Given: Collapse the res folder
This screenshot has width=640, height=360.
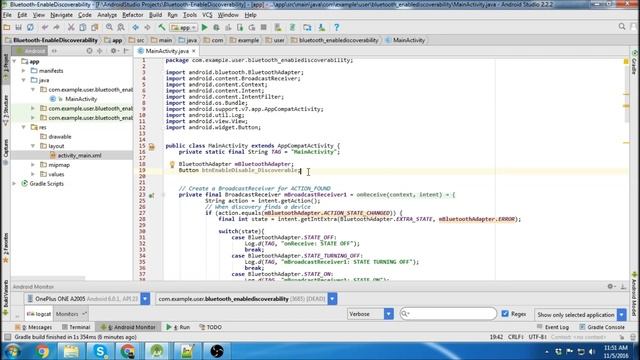Looking at the screenshot, I should pos(24,127).
